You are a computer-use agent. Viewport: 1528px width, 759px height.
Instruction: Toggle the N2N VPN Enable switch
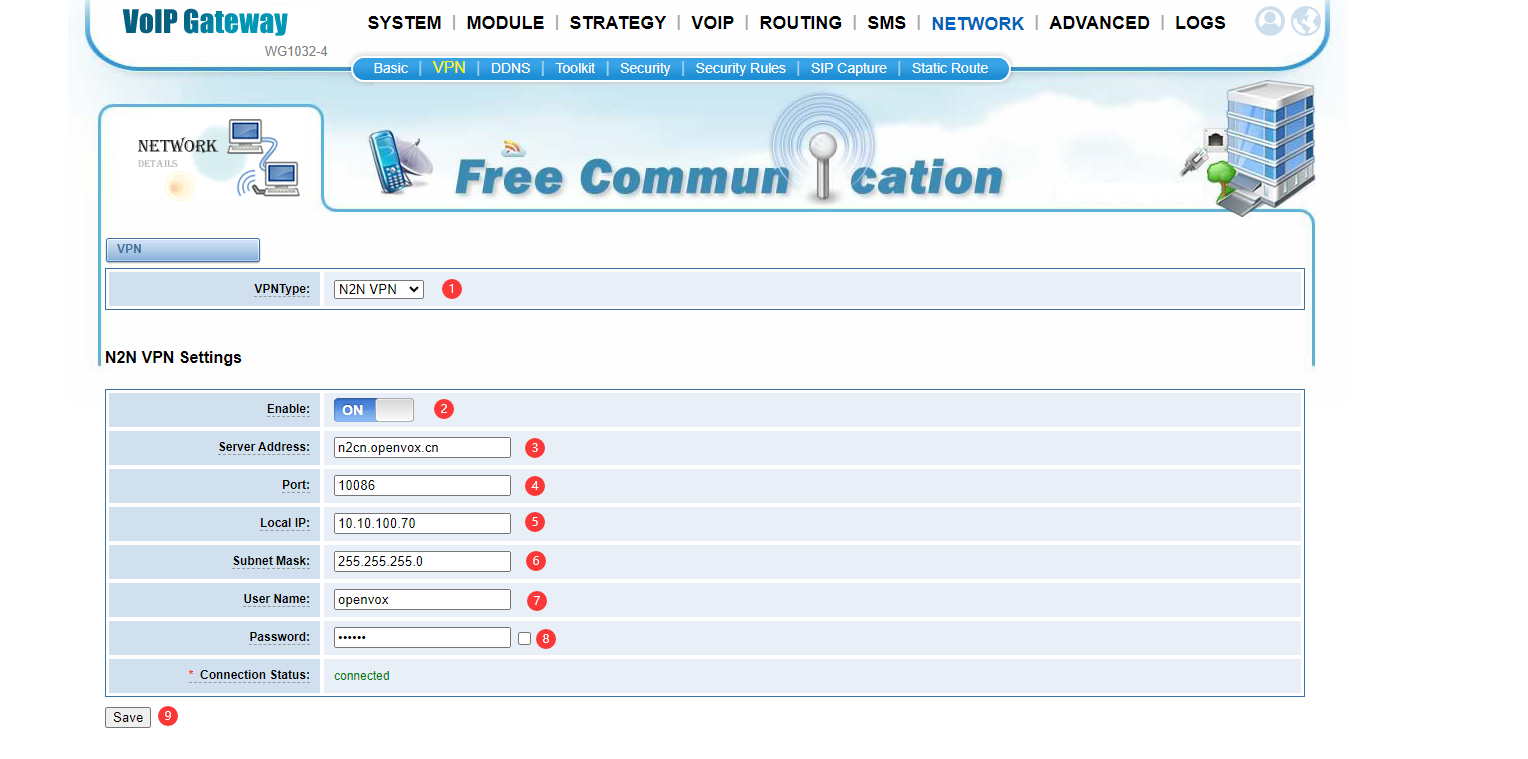tap(373, 410)
